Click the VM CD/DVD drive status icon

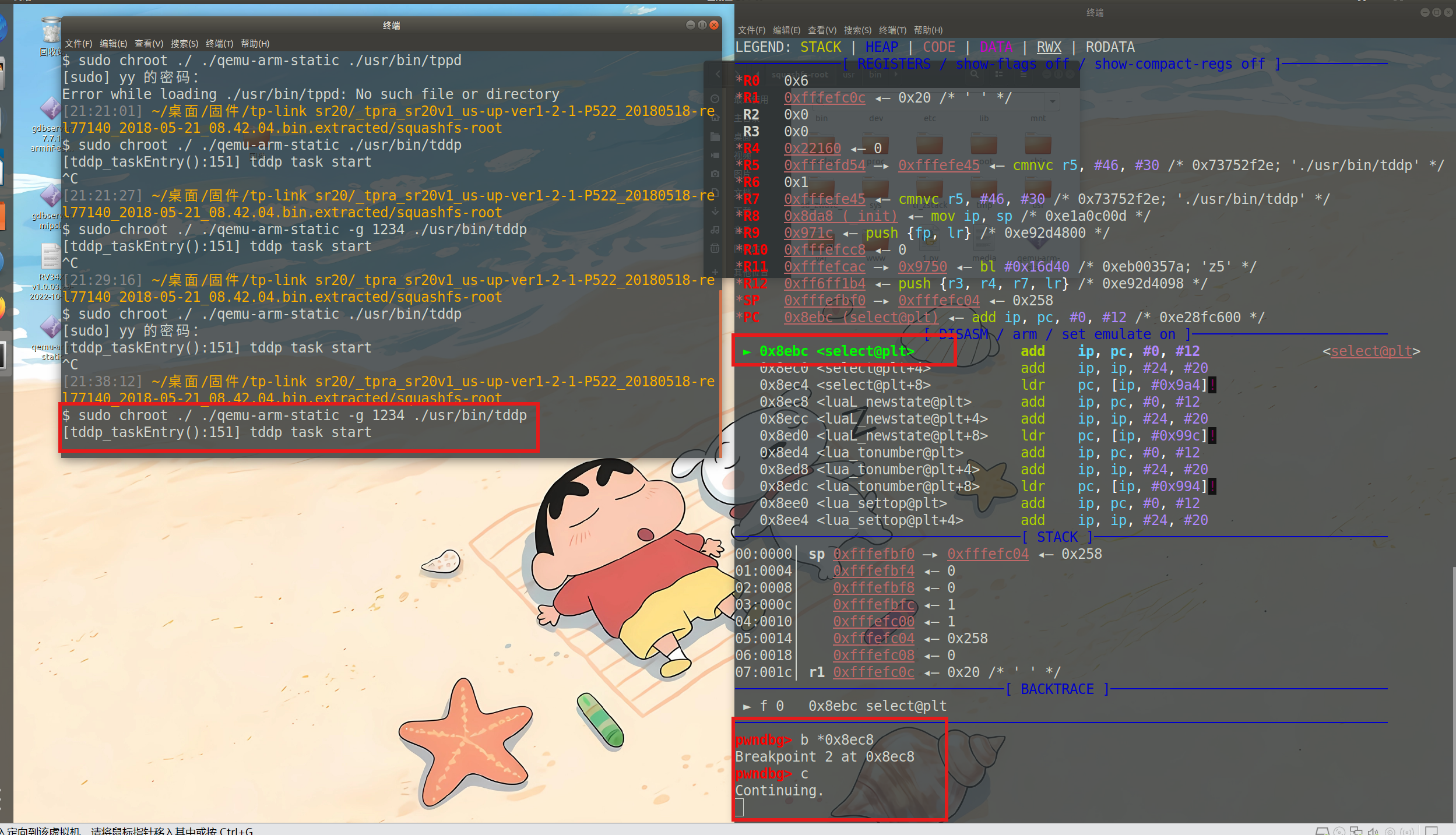(1339, 830)
